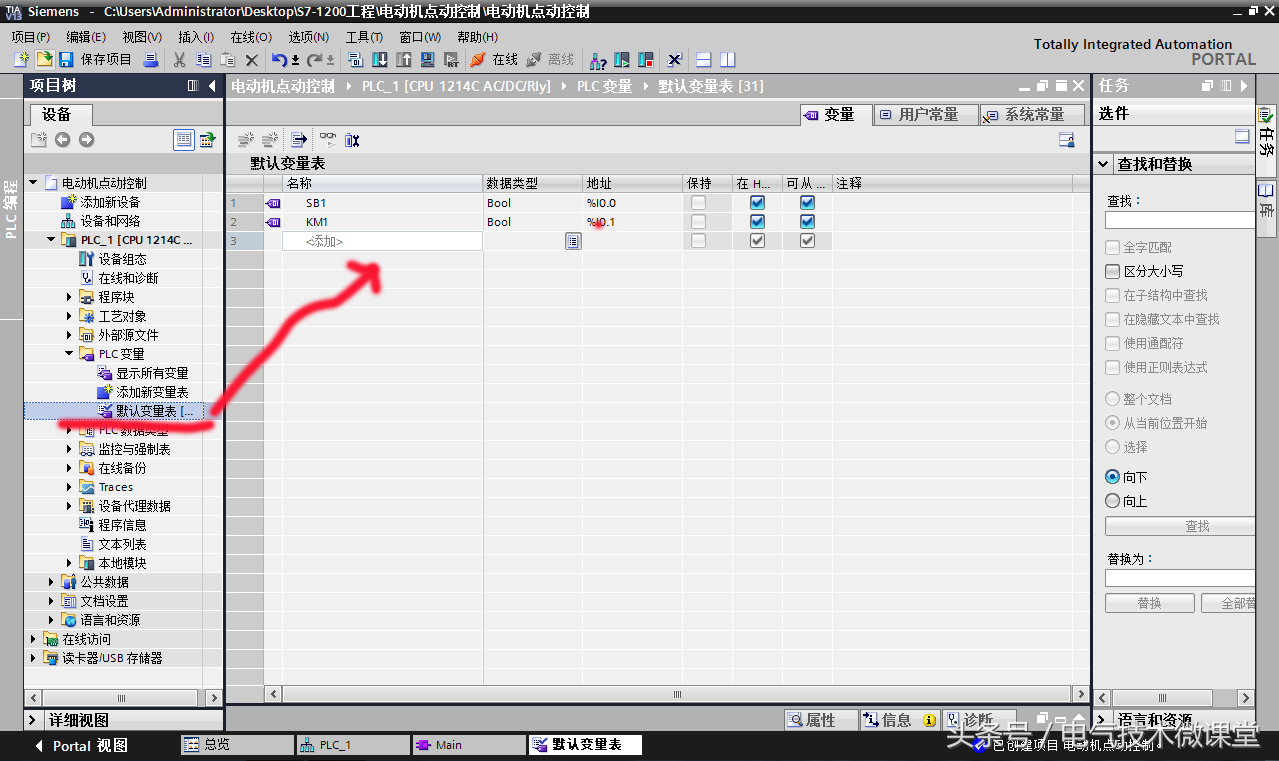Split editor space horizontally

tap(704, 60)
